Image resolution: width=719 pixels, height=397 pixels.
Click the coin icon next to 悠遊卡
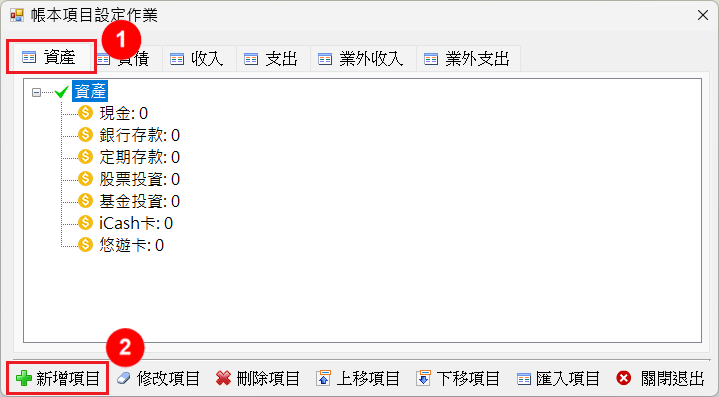[85, 244]
